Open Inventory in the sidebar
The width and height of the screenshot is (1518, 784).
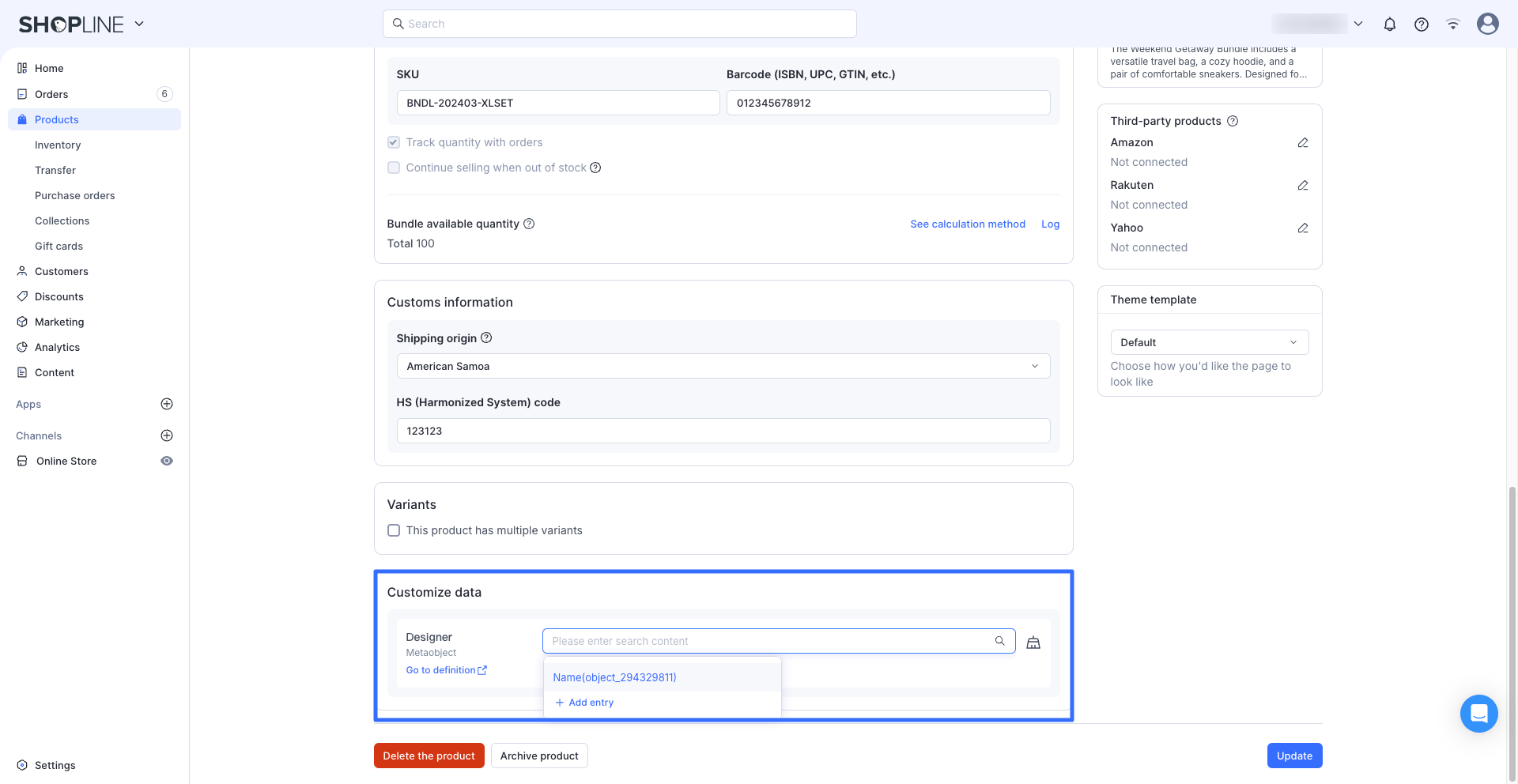tap(58, 145)
